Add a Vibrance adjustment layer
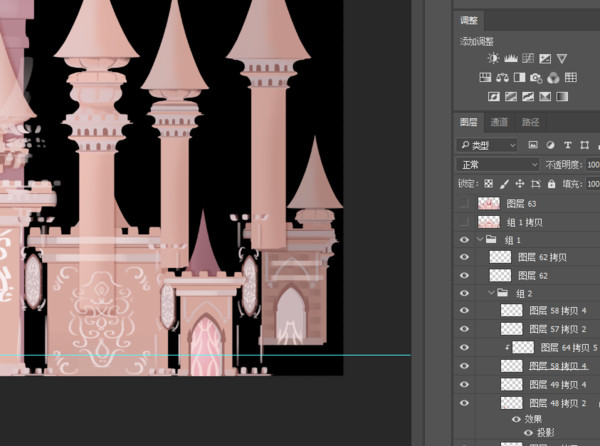Viewport: 600px width, 446px height. [x=562, y=58]
